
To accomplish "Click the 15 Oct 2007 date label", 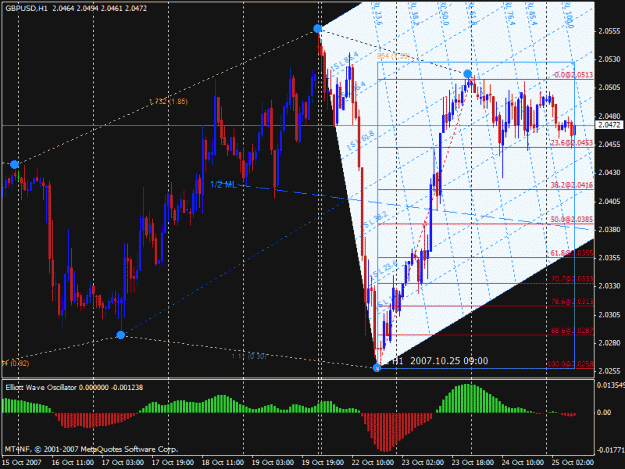I will point(22,462).
